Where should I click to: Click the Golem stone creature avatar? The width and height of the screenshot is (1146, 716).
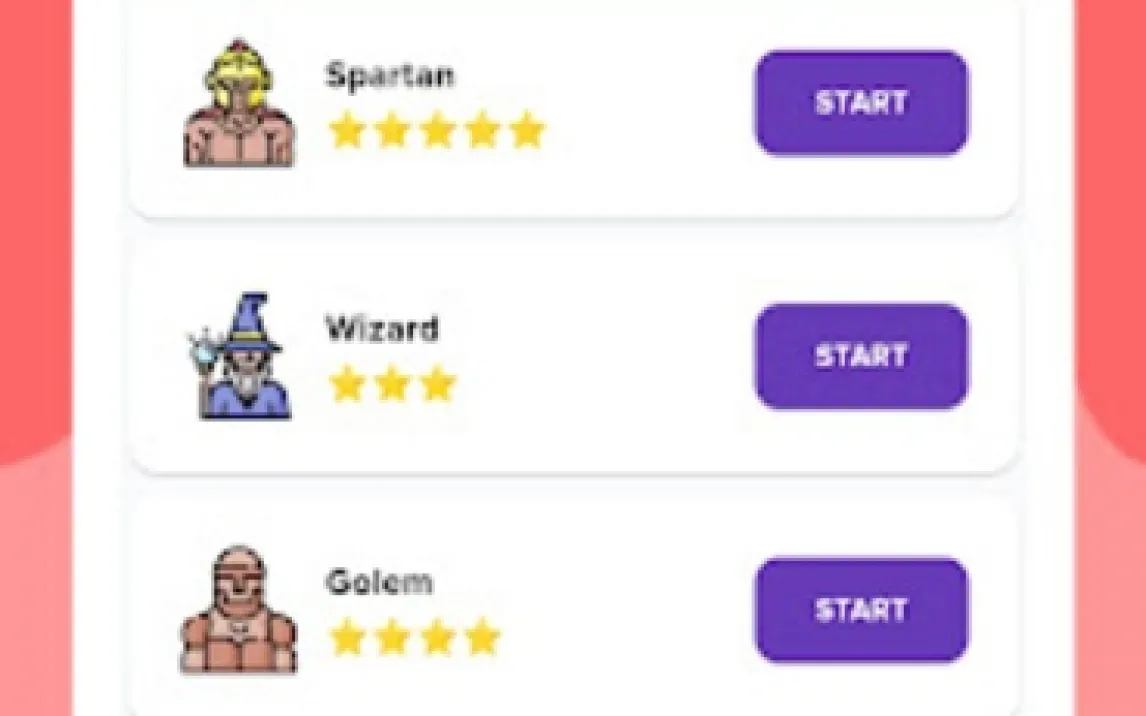click(239, 609)
